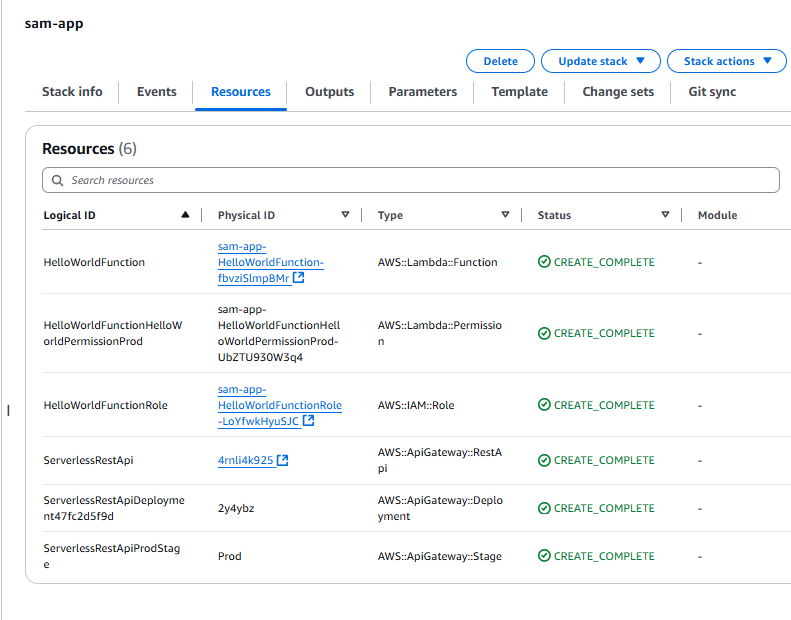Screen dimensions: 791x620
Task: Click the check icon in AWS::Lambda::Permission row
Action: (544, 333)
